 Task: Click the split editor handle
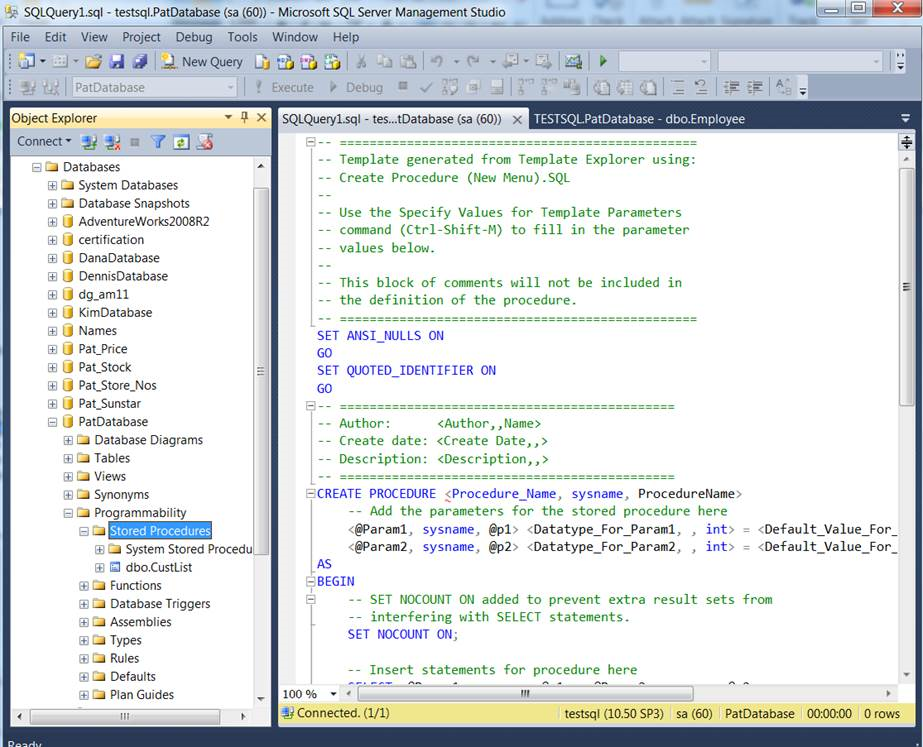pyautogui.click(x=907, y=141)
